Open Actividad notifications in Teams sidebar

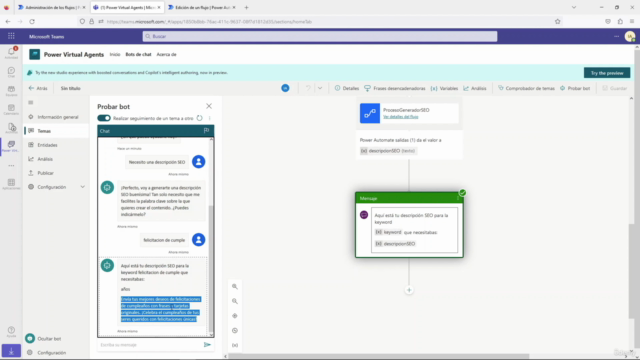click(11, 53)
